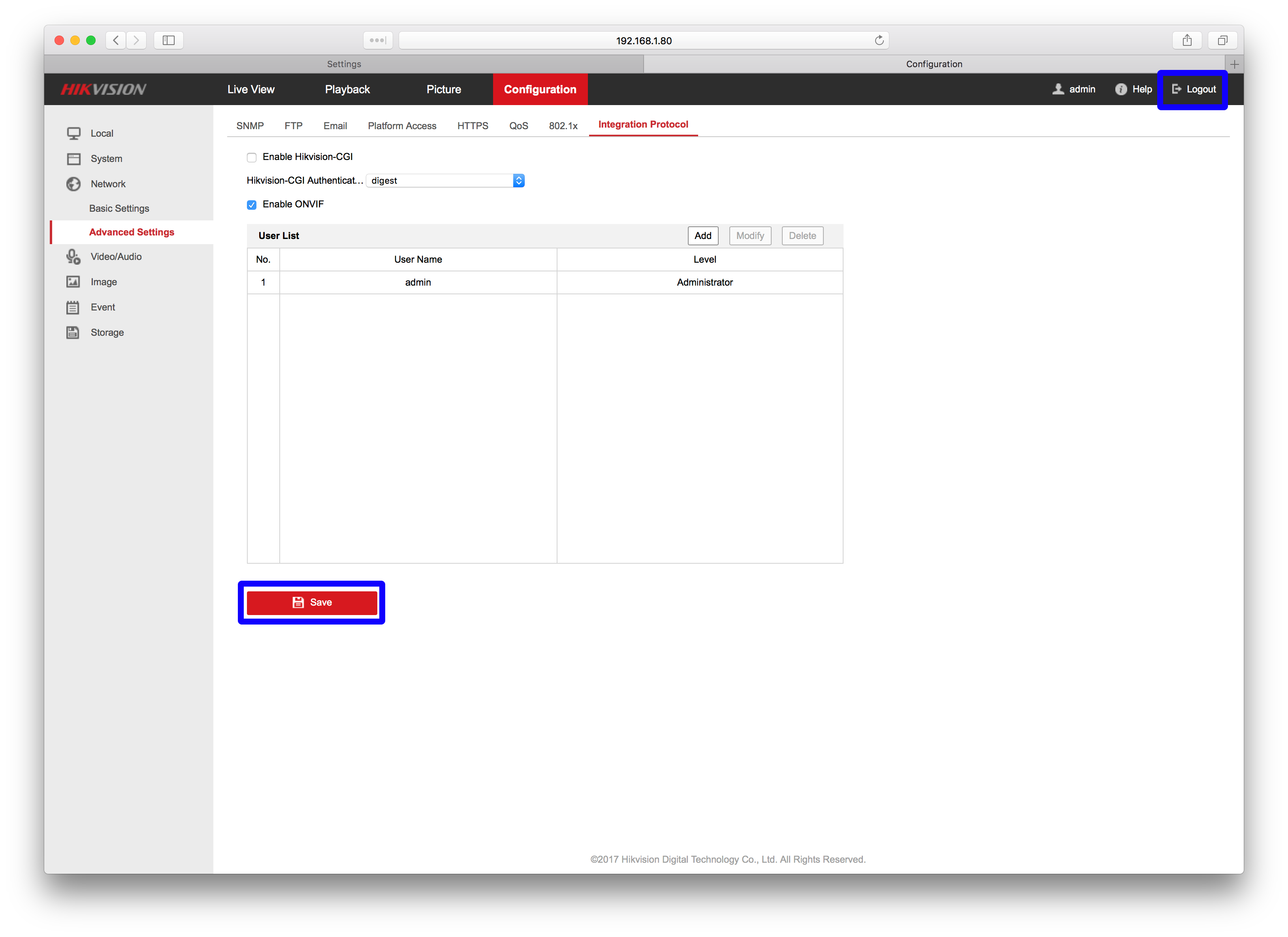Click the Local monitor icon in sidebar

[x=73, y=134]
